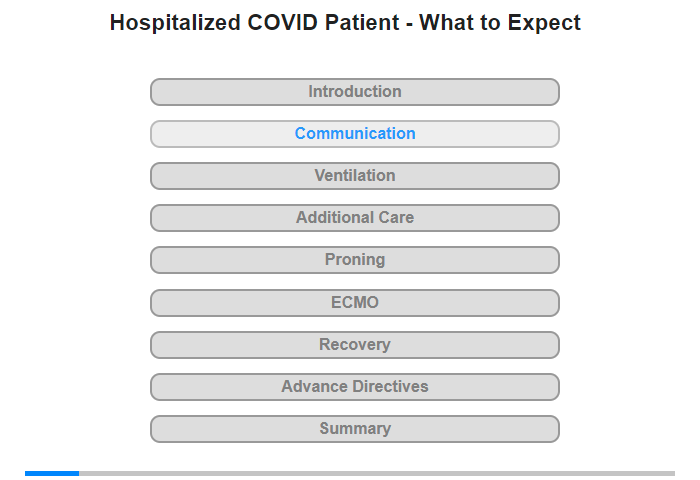Open the Introduction section
Image resolution: width=700 pixels, height=480 pixels.
355,92
